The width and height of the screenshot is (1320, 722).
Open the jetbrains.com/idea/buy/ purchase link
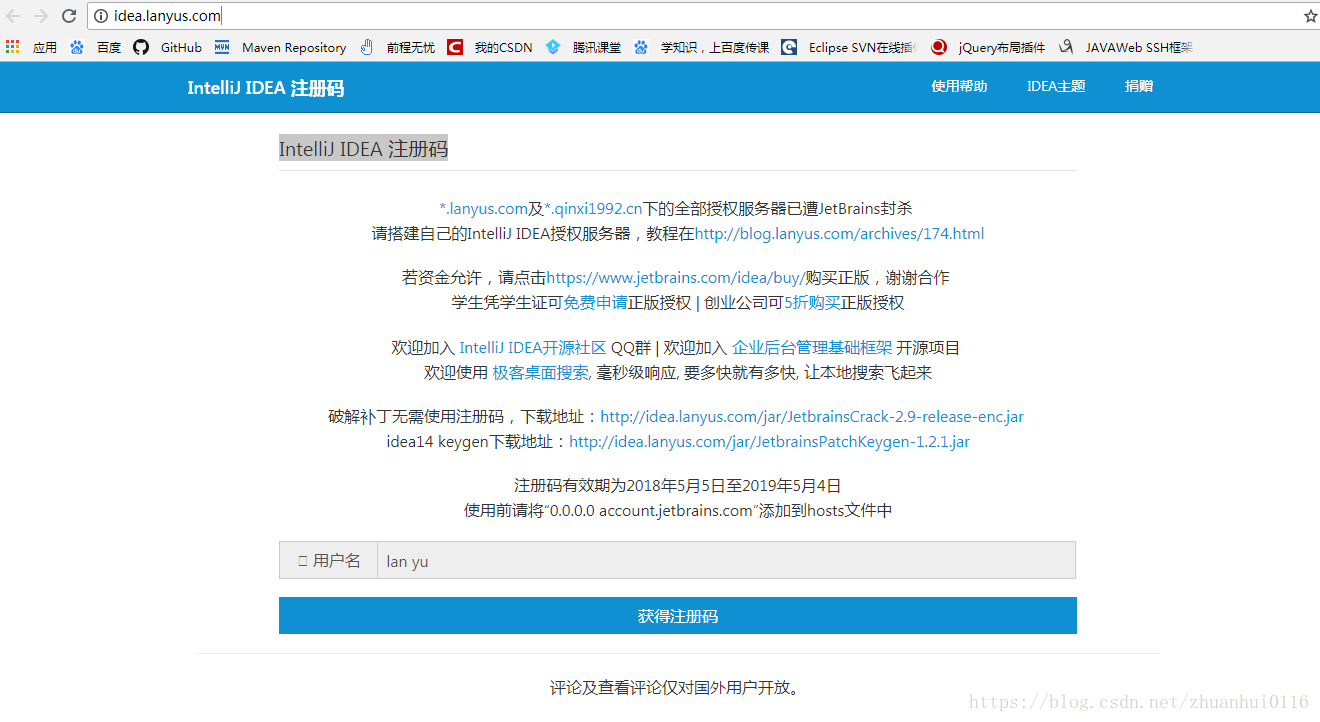(x=676, y=277)
